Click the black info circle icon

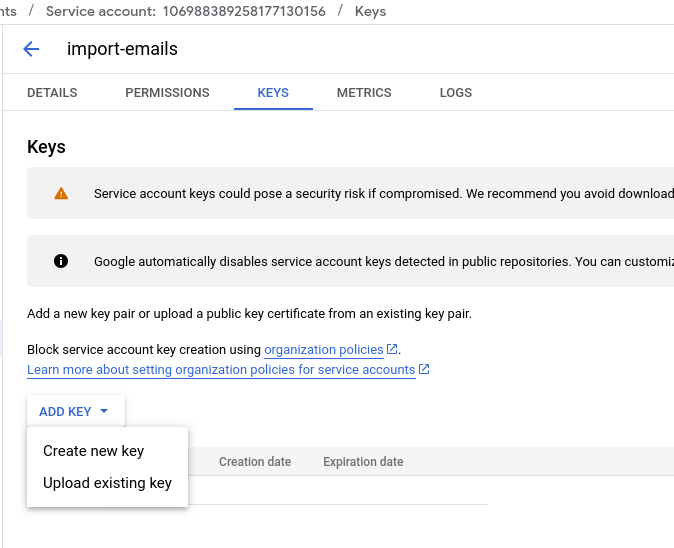pos(61,261)
